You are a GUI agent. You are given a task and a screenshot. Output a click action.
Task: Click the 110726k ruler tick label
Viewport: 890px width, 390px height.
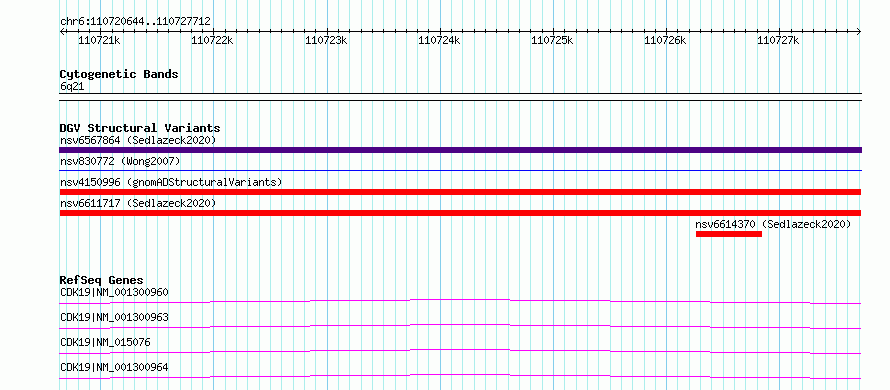(665, 41)
